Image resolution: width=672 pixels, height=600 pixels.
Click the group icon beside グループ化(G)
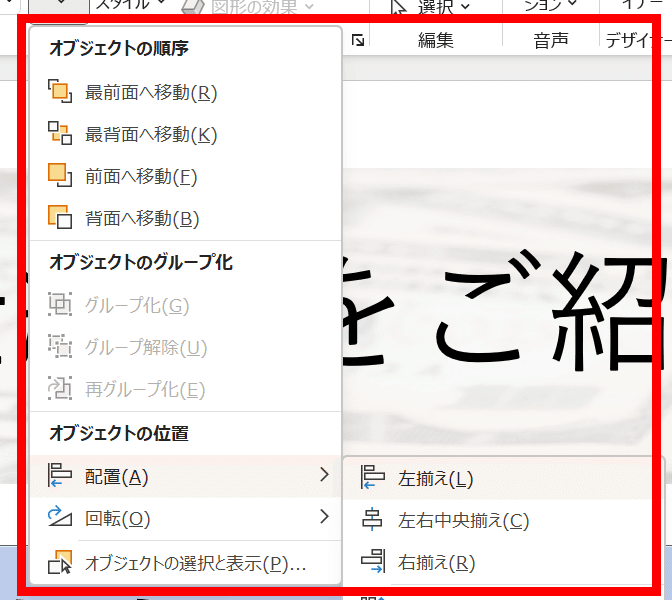60,304
